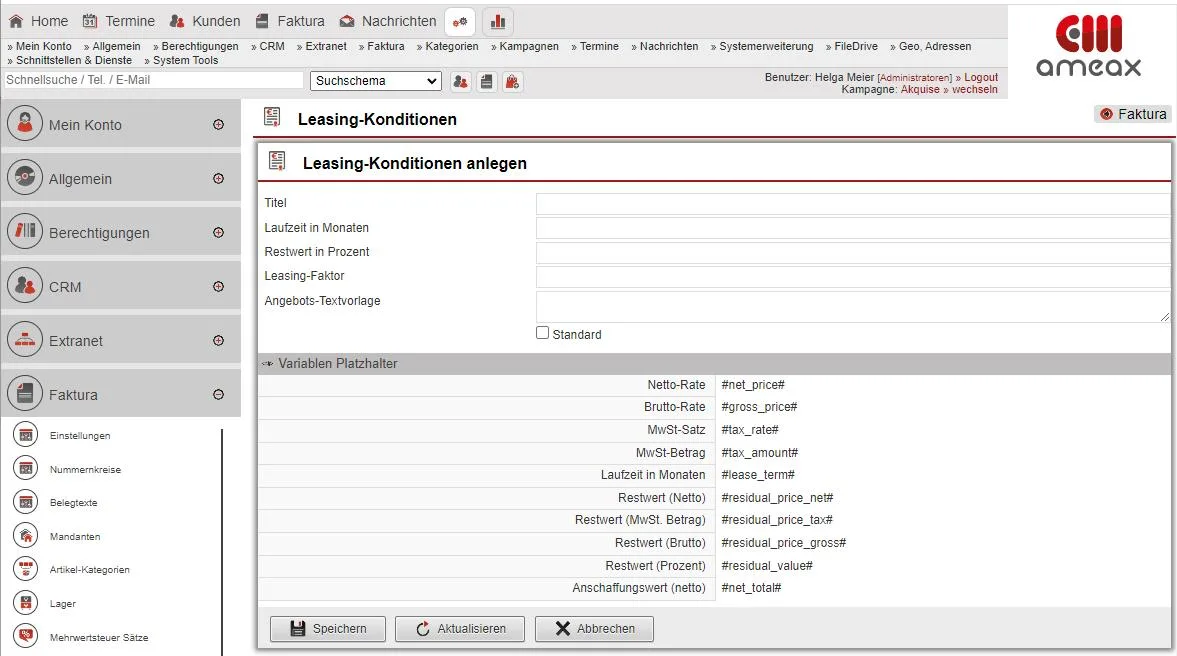Enable the Standard checkbox
1177x656 pixels.
543,333
